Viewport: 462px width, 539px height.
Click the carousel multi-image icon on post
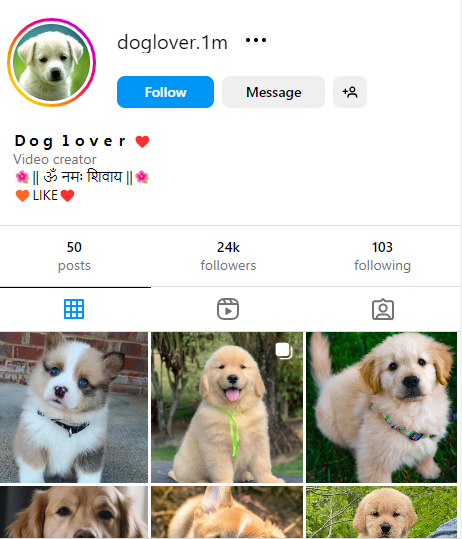284,351
